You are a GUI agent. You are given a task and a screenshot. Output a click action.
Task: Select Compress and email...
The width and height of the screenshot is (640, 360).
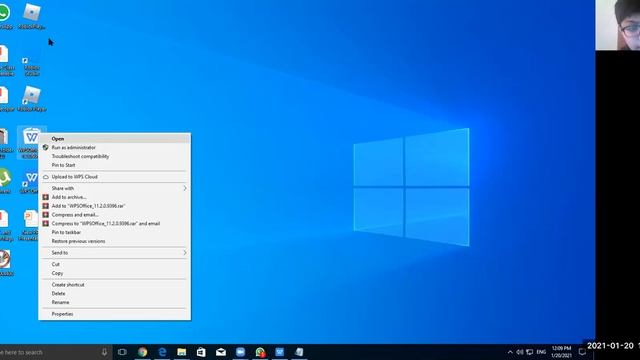point(114,215)
